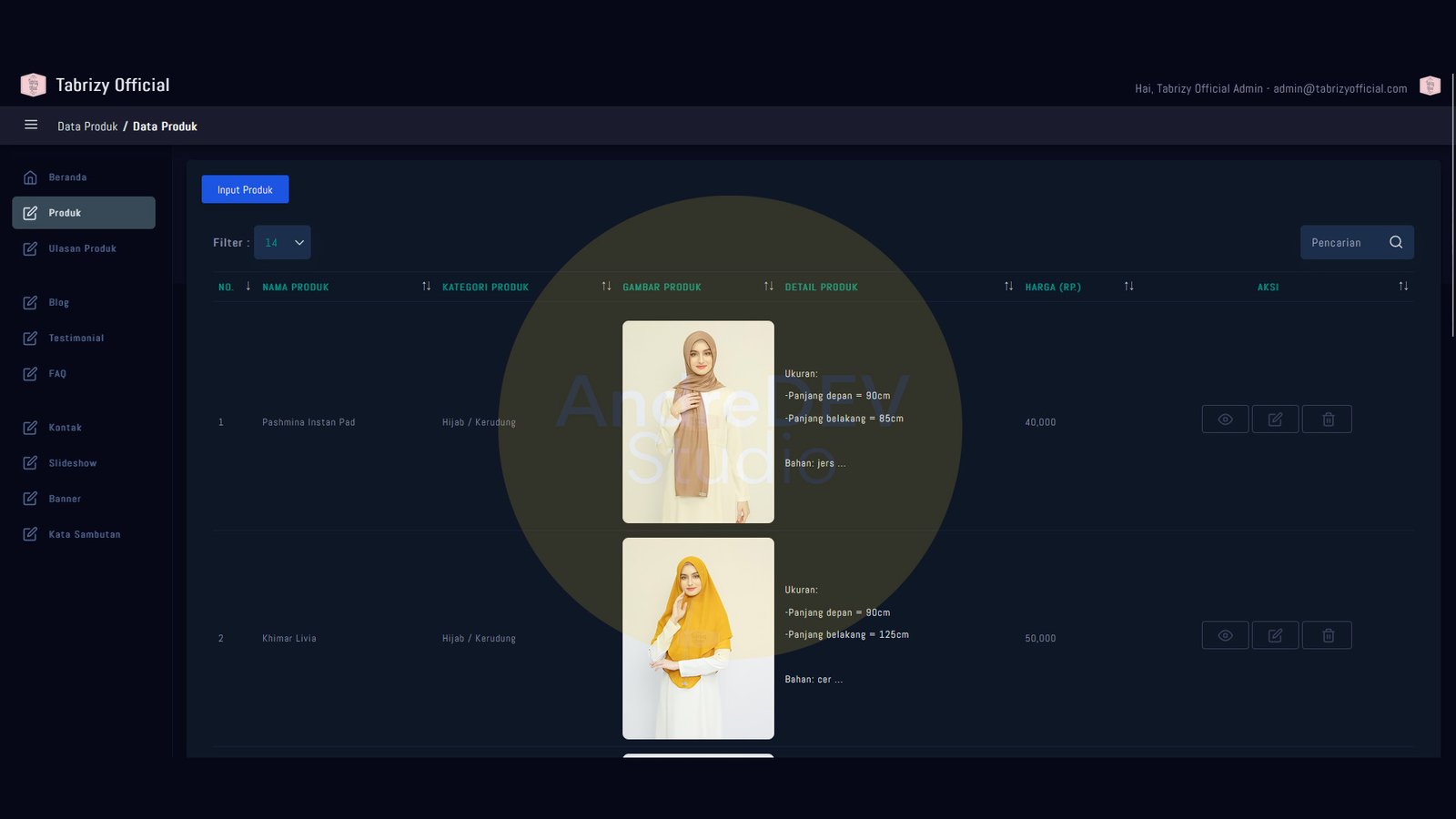Delete the Pashmina Instan Pad product
Viewport: 1456px width, 819px height.
(1328, 420)
